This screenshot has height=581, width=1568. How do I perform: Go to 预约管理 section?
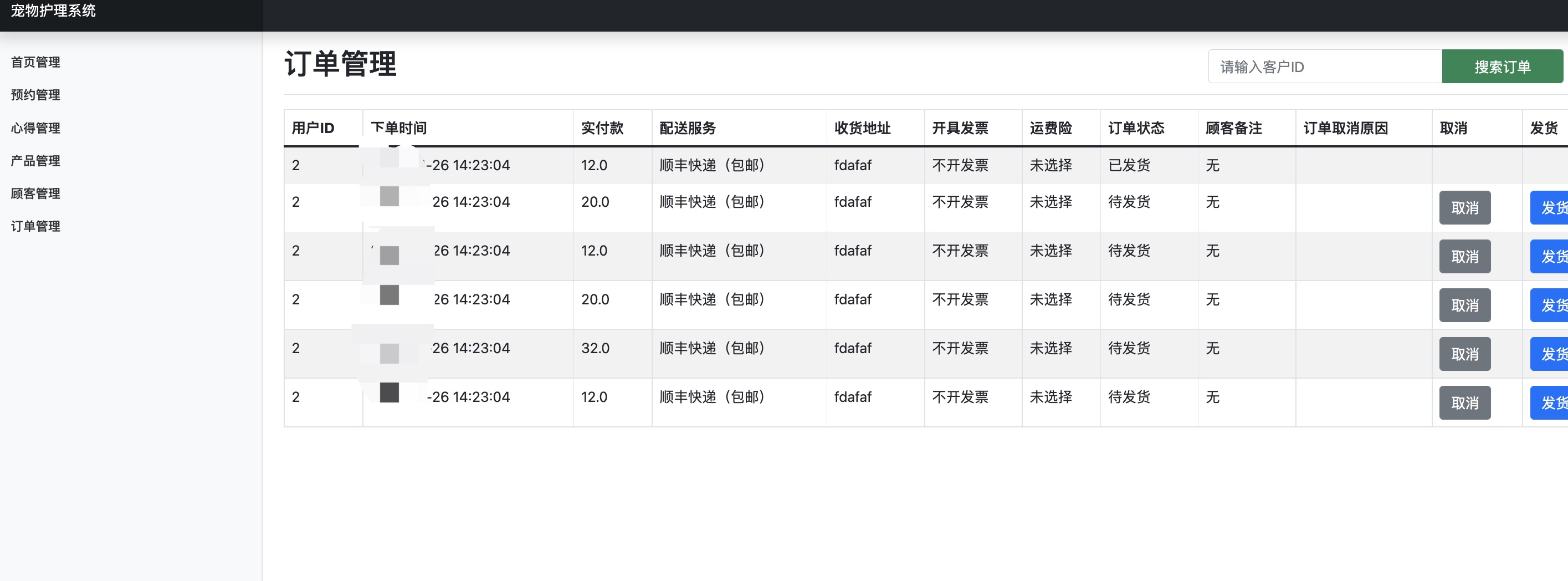click(35, 95)
